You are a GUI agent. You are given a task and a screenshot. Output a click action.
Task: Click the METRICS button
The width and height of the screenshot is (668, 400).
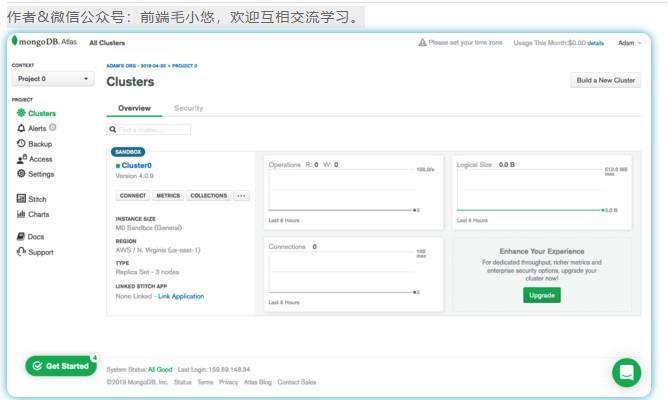(168, 196)
